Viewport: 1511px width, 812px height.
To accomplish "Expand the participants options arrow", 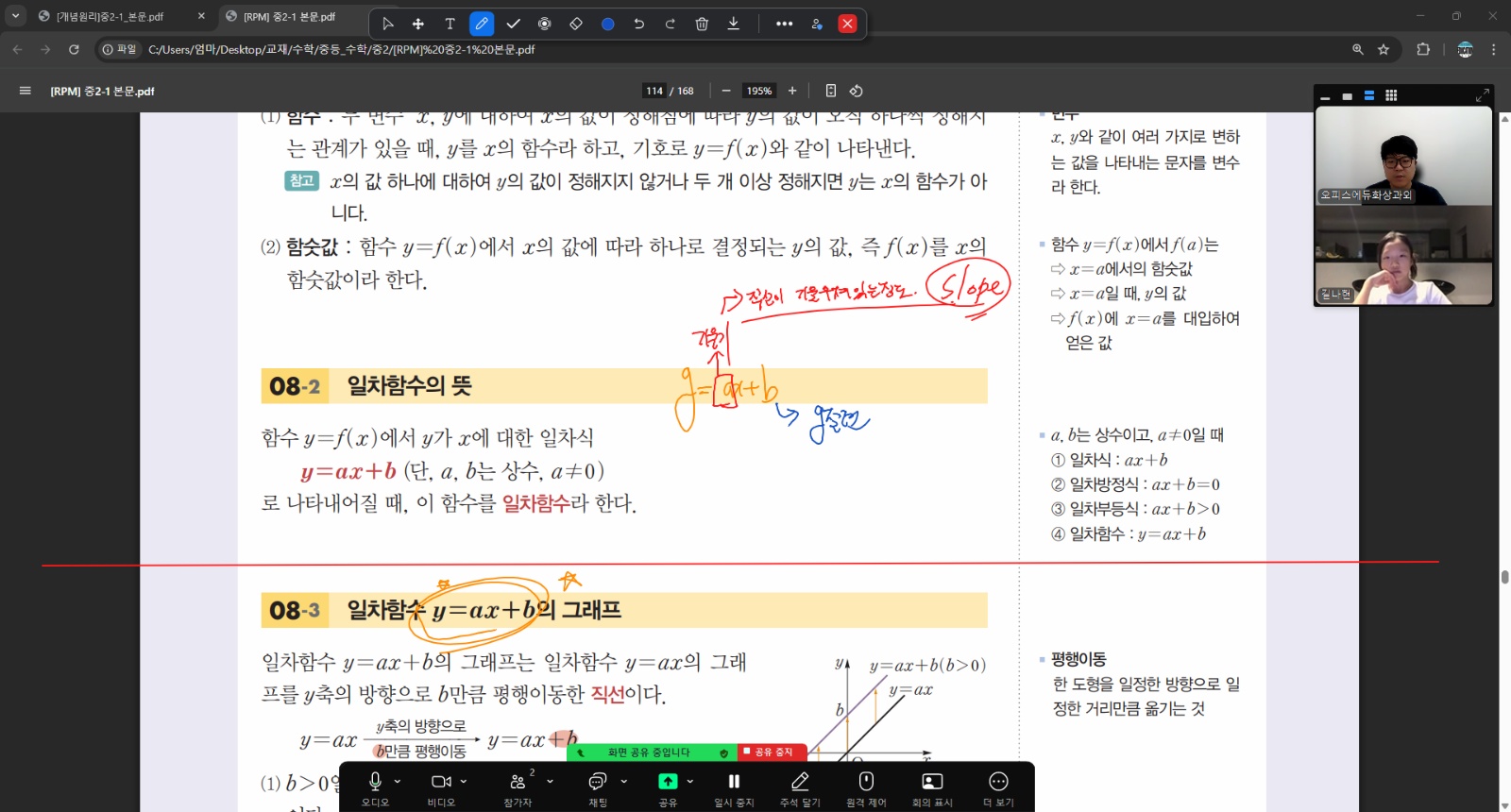I will coord(550,781).
